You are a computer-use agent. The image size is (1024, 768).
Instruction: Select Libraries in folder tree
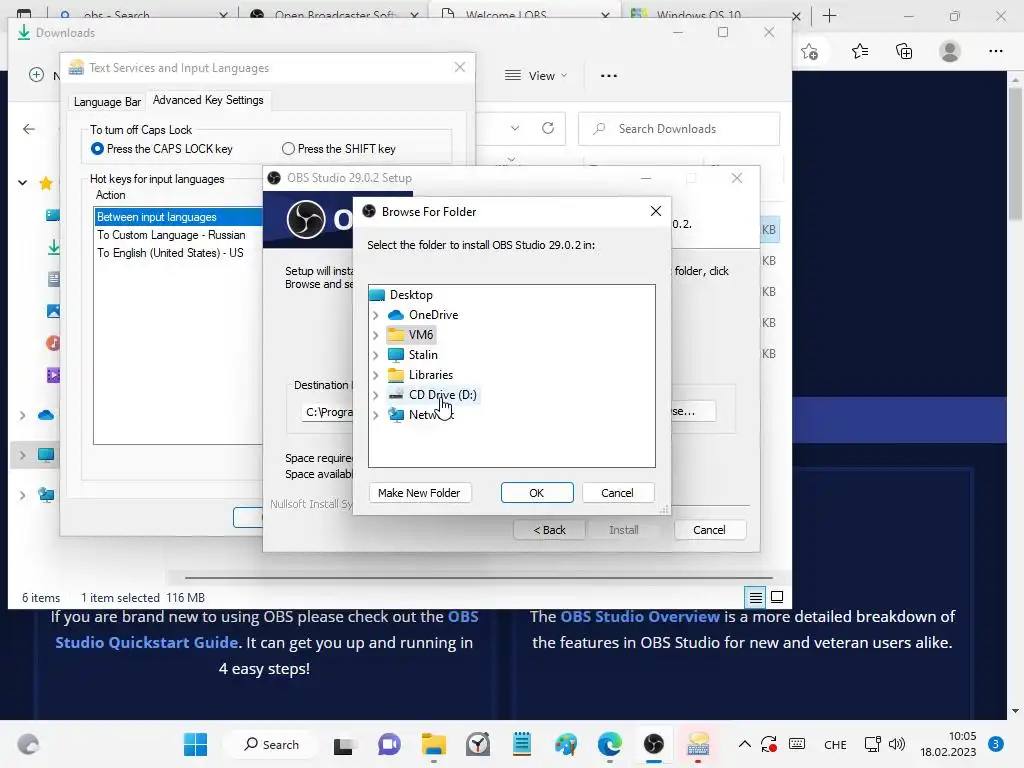421,375
